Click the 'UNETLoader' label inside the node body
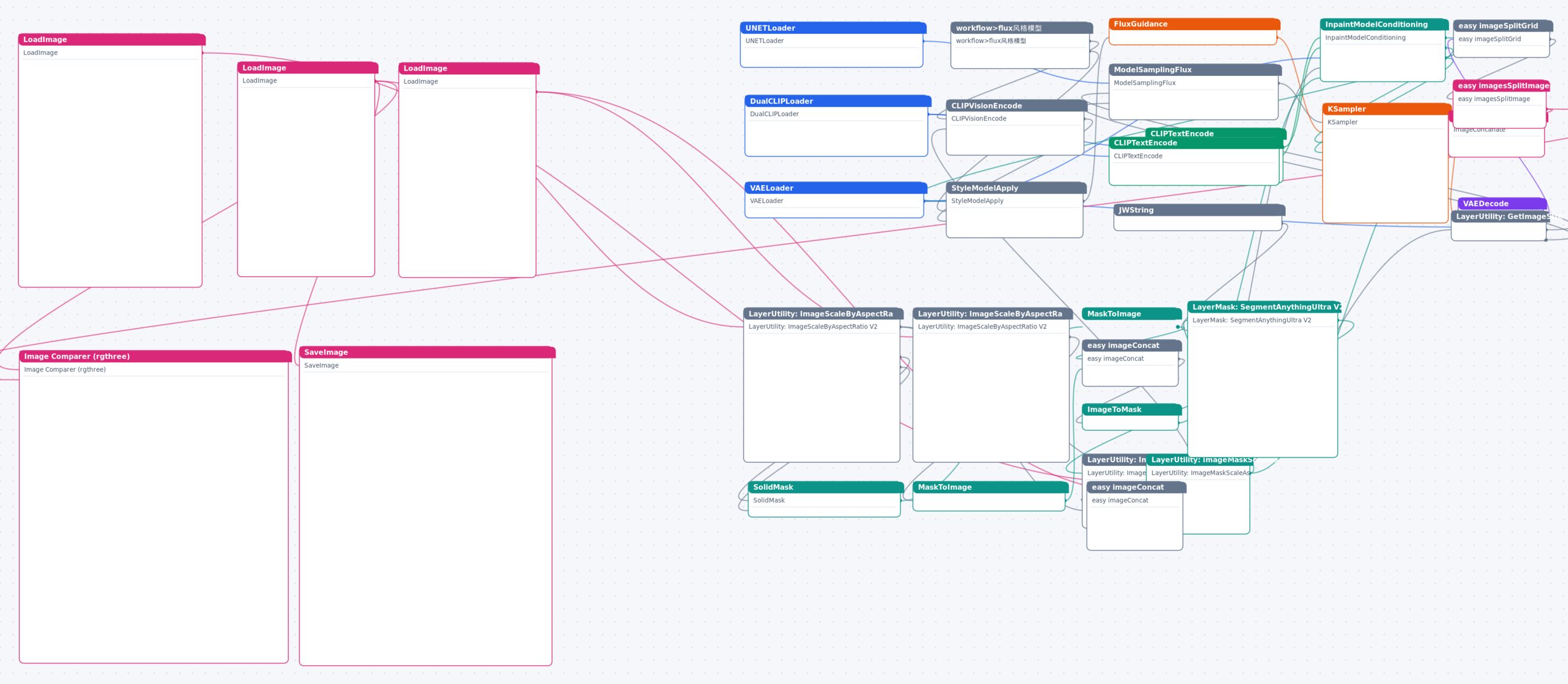Image resolution: width=1568 pixels, height=684 pixels. click(x=765, y=42)
